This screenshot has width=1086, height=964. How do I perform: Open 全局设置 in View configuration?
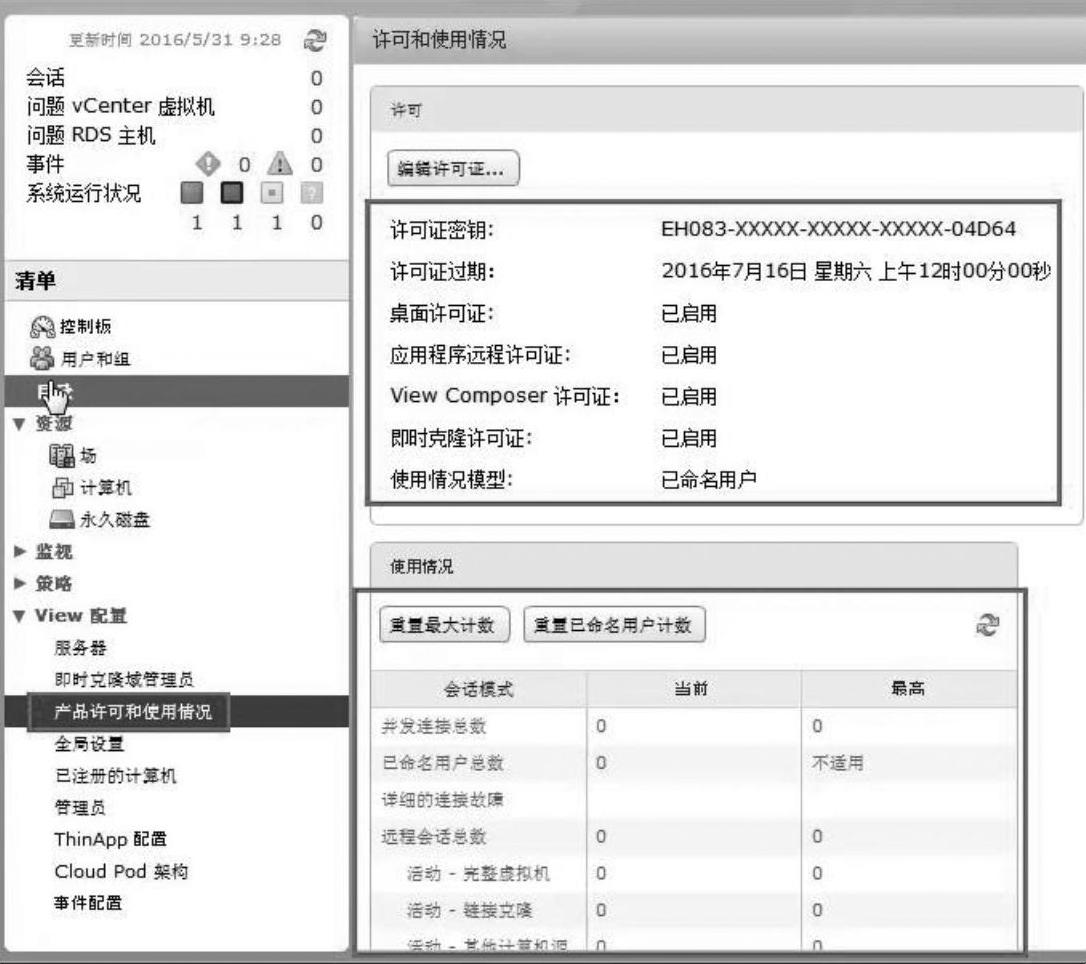pyautogui.click(x=89, y=744)
